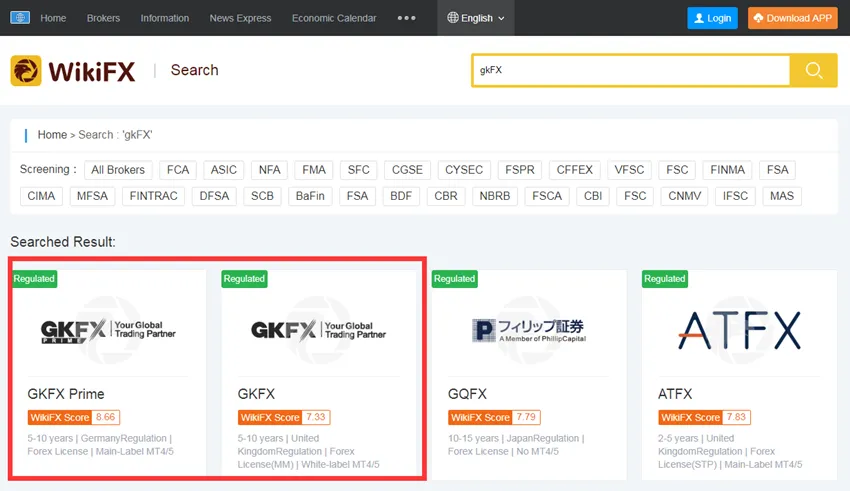The width and height of the screenshot is (850, 491).
Task: Click the Login button
Action: click(x=712, y=18)
